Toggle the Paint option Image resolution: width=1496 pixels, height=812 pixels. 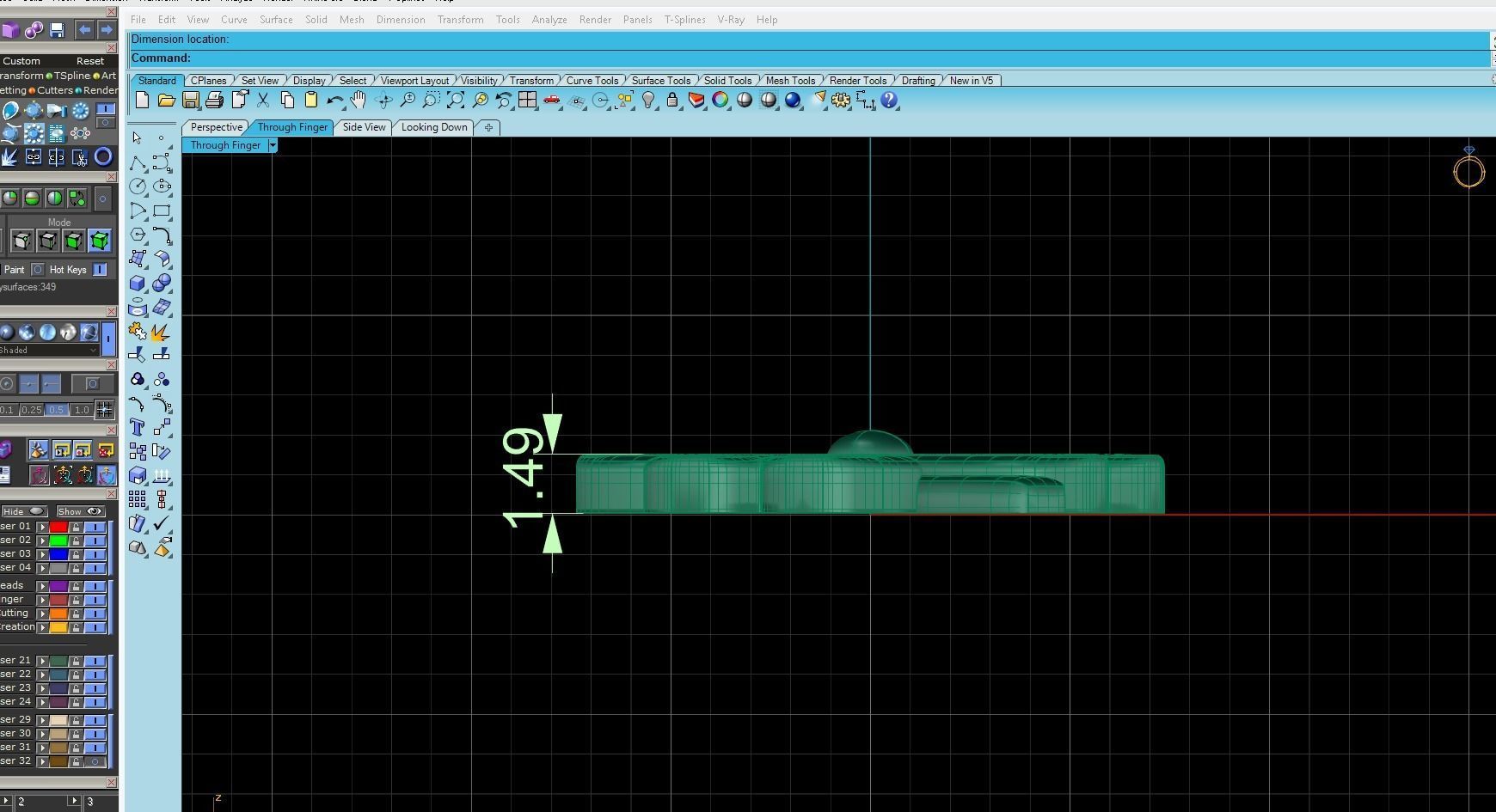click(x=37, y=270)
